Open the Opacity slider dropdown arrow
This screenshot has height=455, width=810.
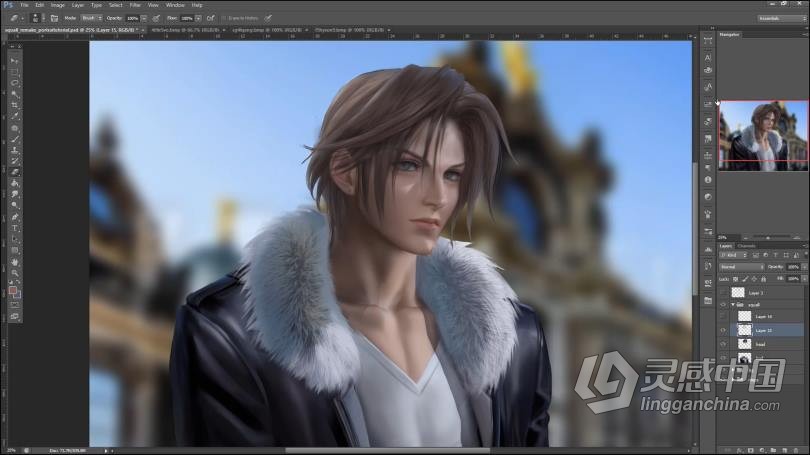[144, 18]
